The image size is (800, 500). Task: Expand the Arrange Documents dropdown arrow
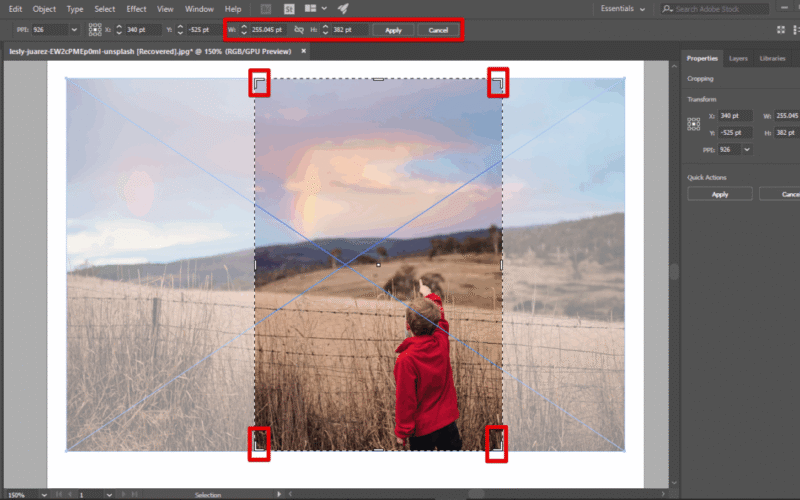tap(324, 9)
